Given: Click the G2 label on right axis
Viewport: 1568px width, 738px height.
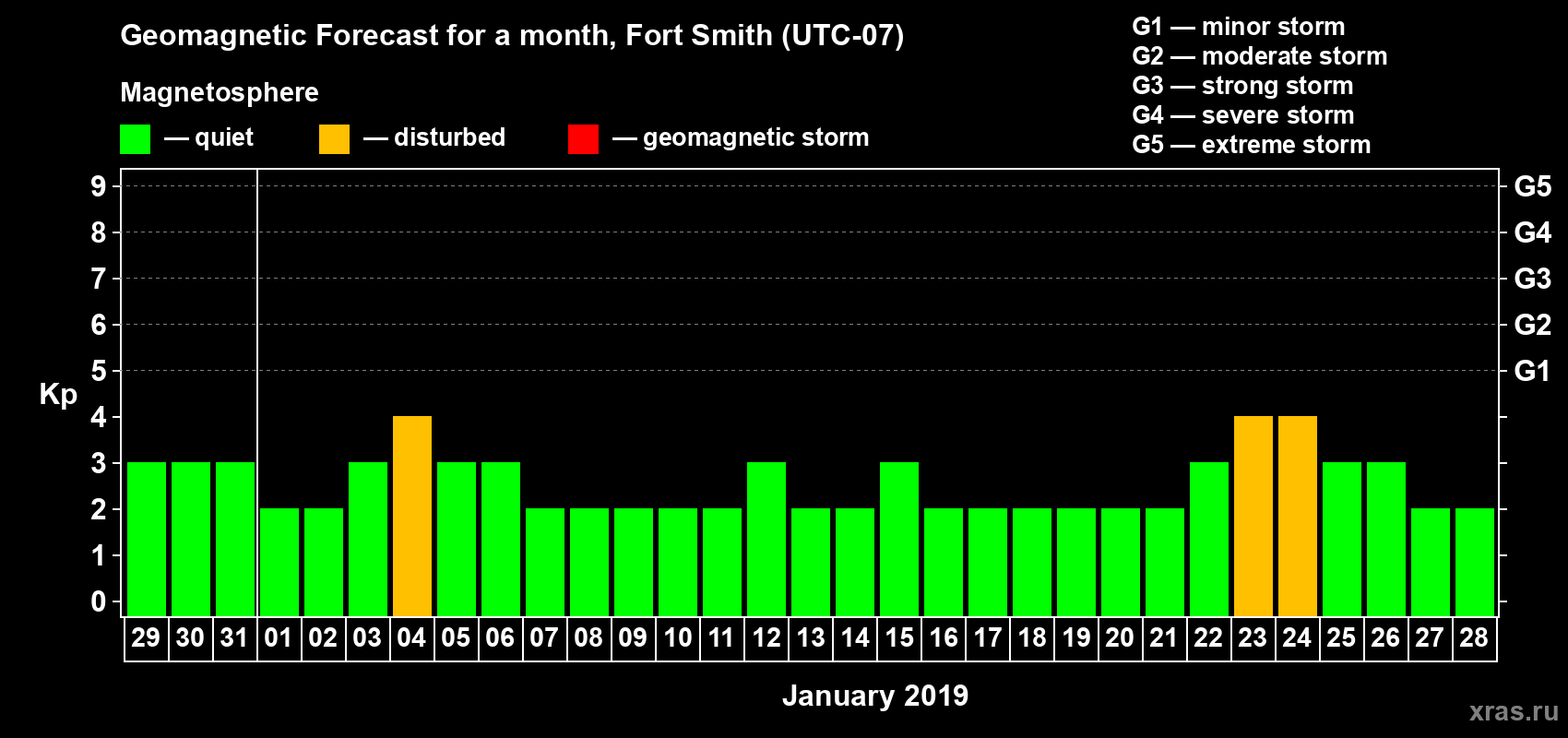Looking at the screenshot, I should coord(1532,325).
